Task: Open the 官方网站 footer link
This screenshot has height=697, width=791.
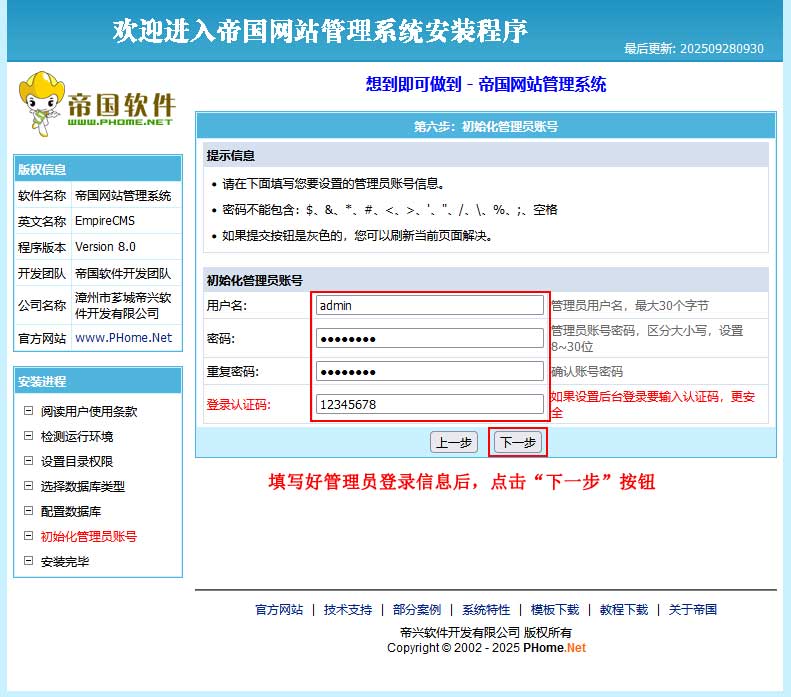Action: 279,609
